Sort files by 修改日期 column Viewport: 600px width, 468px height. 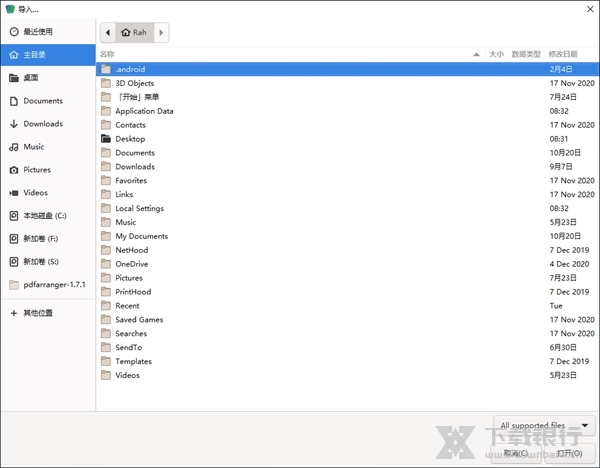pyautogui.click(x=563, y=54)
